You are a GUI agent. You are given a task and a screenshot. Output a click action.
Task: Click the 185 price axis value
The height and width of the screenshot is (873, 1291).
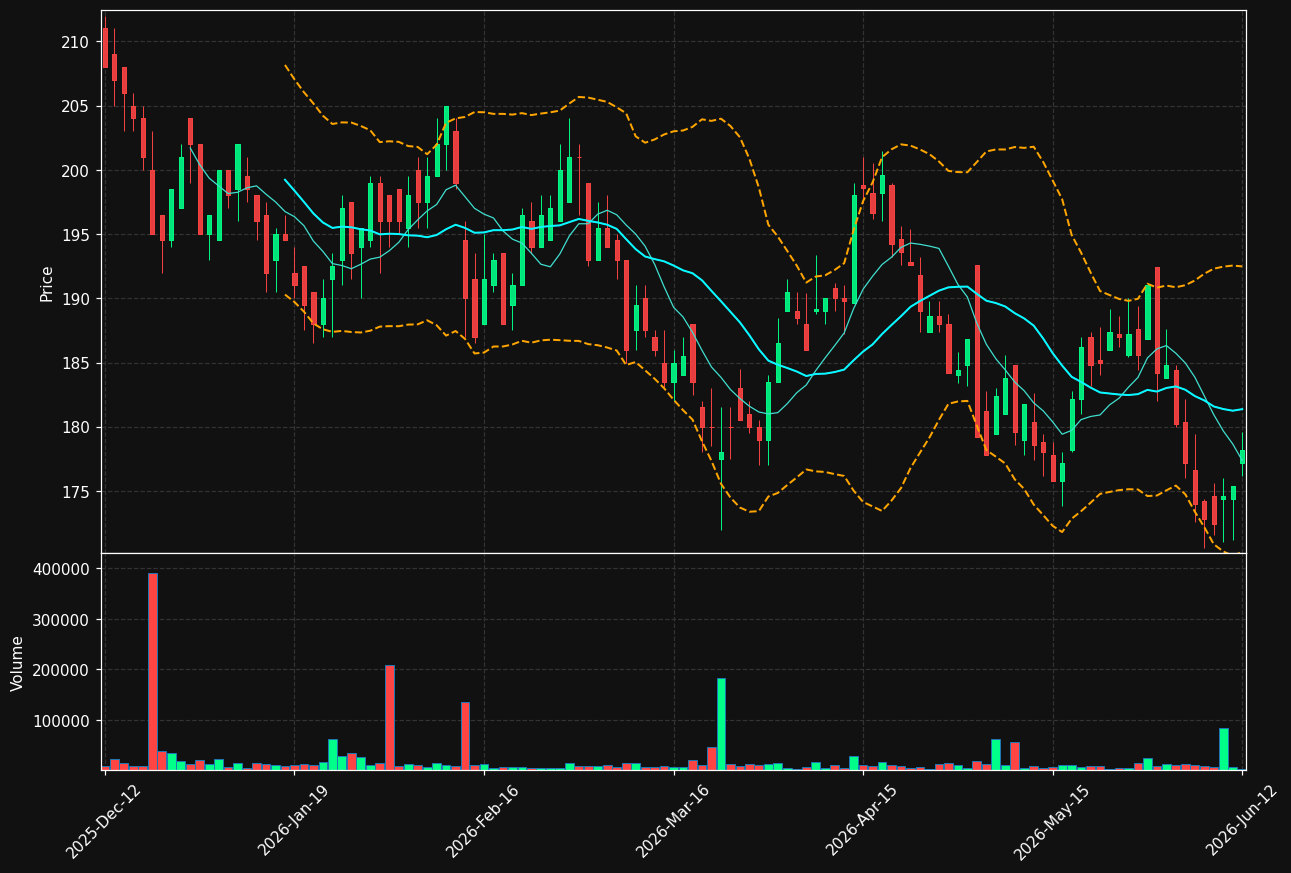click(x=75, y=364)
